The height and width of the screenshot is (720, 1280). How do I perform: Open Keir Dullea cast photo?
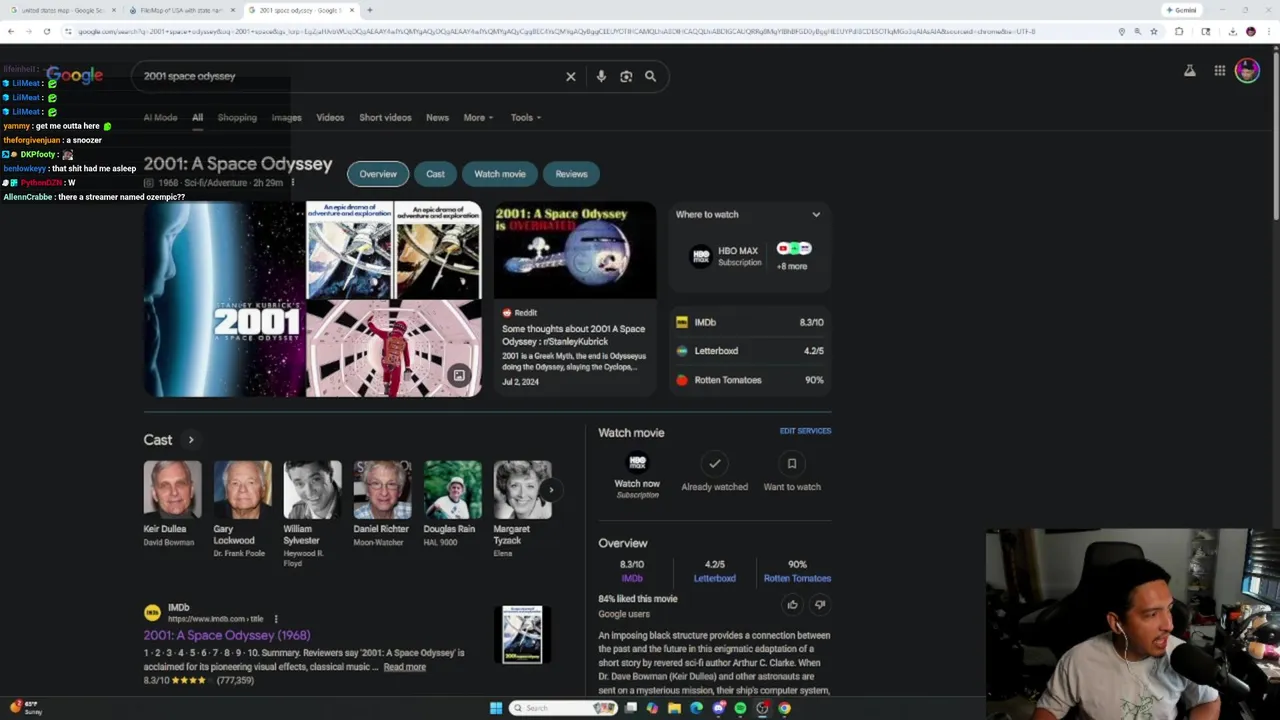coord(172,490)
